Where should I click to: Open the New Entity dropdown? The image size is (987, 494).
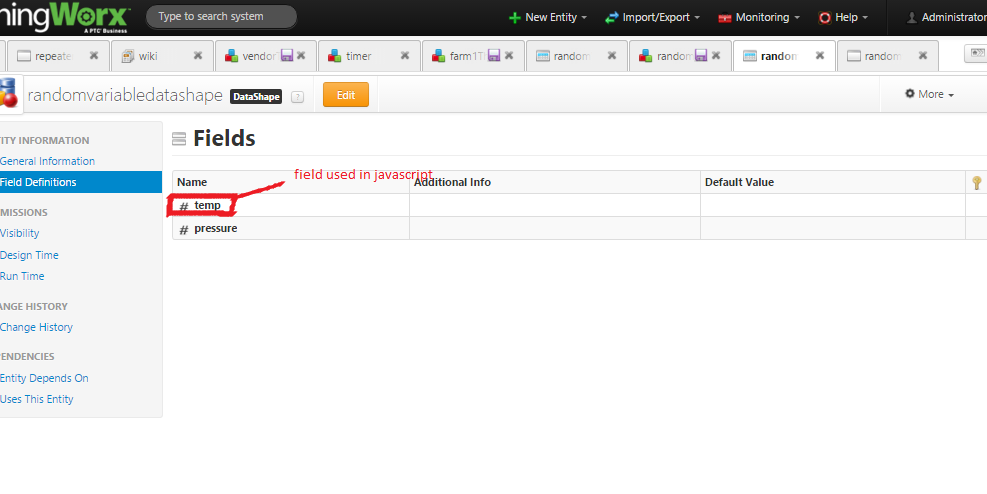pyautogui.click(x=548, y=18)
